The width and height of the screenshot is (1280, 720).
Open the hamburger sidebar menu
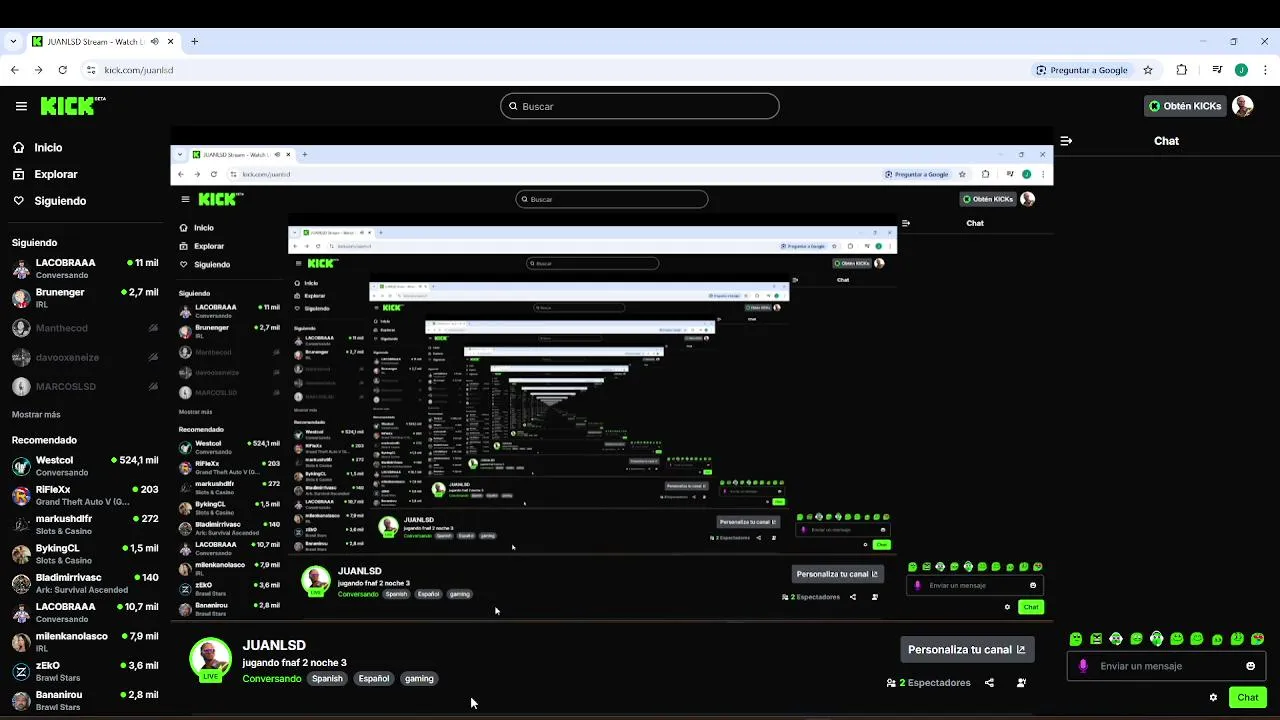pos(21,106)
